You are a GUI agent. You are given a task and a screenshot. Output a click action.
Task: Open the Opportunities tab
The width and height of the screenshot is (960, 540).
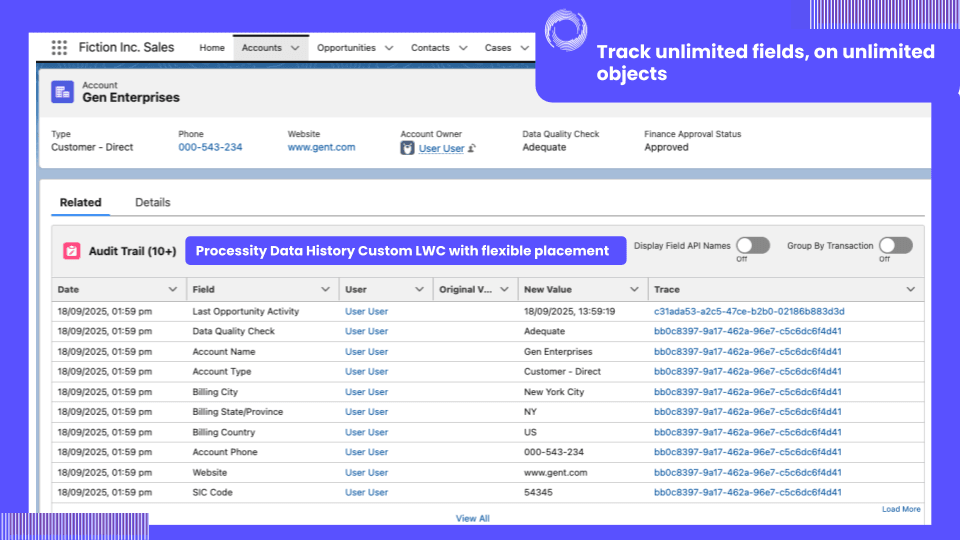click(x=346, y=48)
